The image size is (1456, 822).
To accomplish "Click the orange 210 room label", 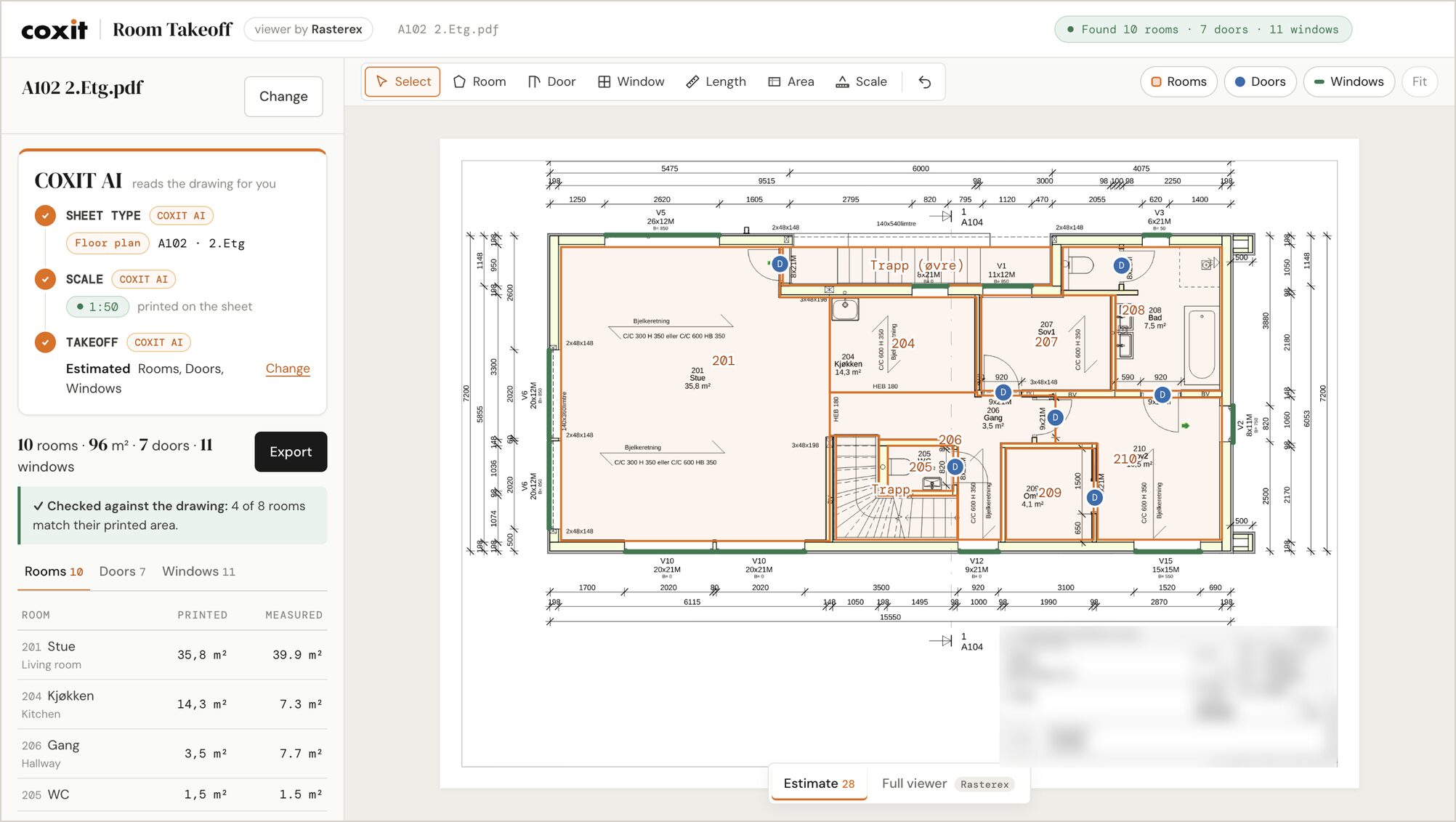I will pos(1125,459).
